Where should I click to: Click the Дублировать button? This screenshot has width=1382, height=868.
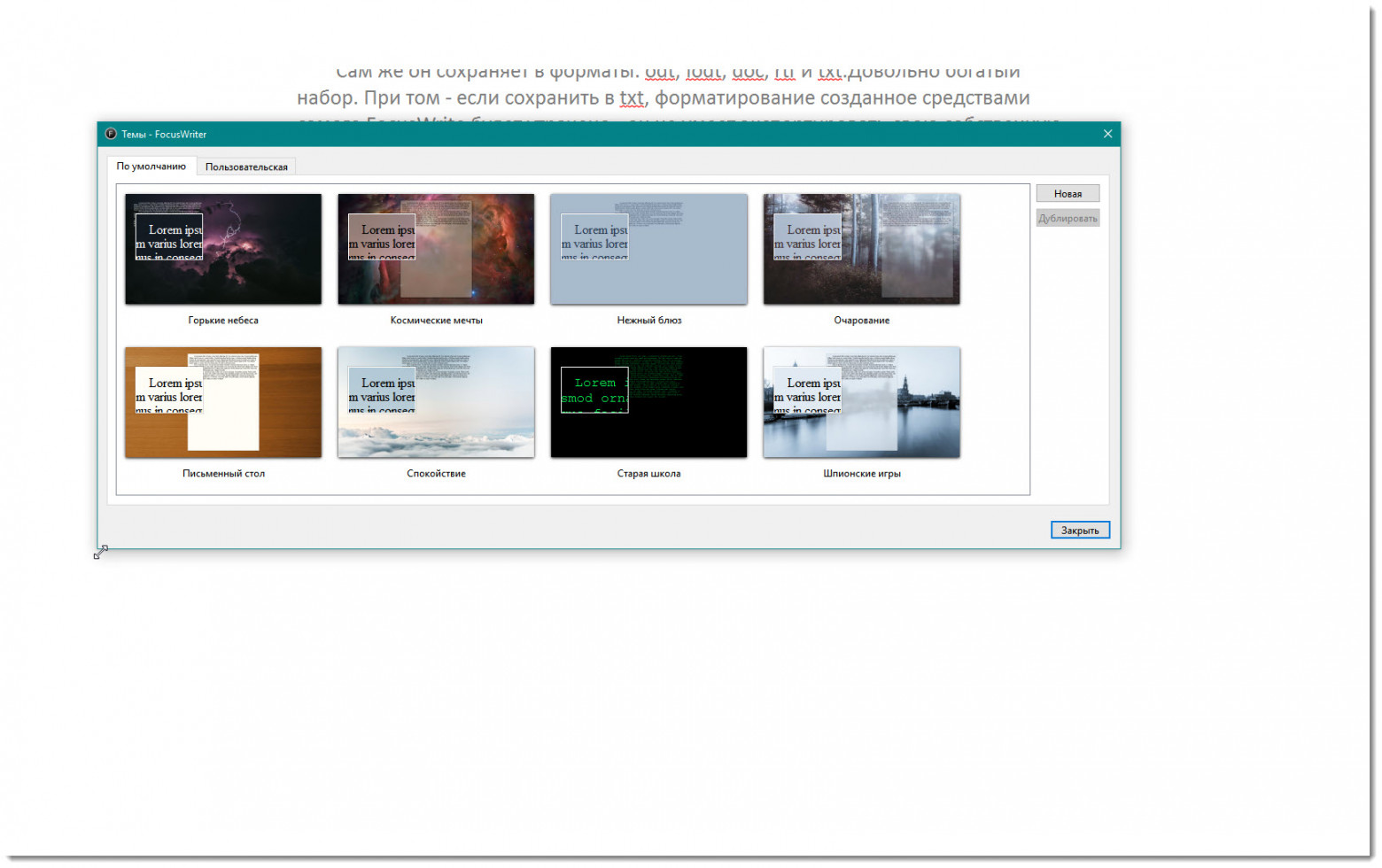click(1068, 218)
